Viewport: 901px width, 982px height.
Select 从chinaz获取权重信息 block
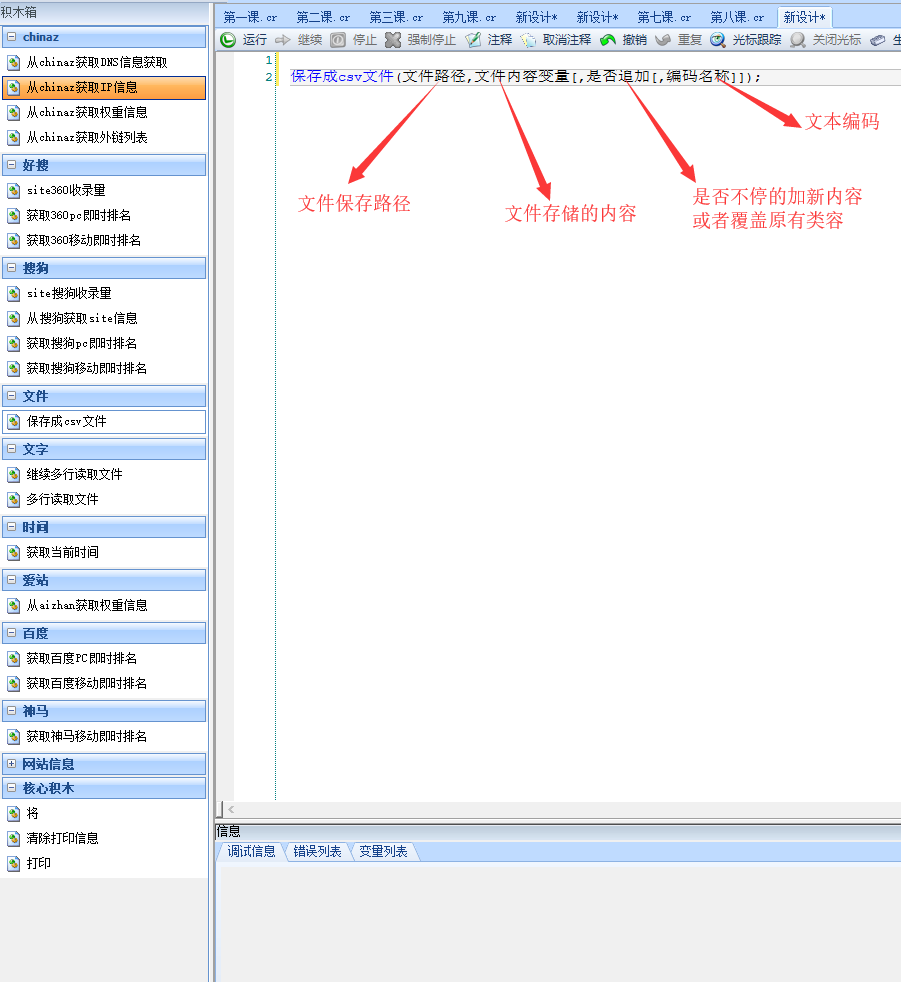point(87,113)
